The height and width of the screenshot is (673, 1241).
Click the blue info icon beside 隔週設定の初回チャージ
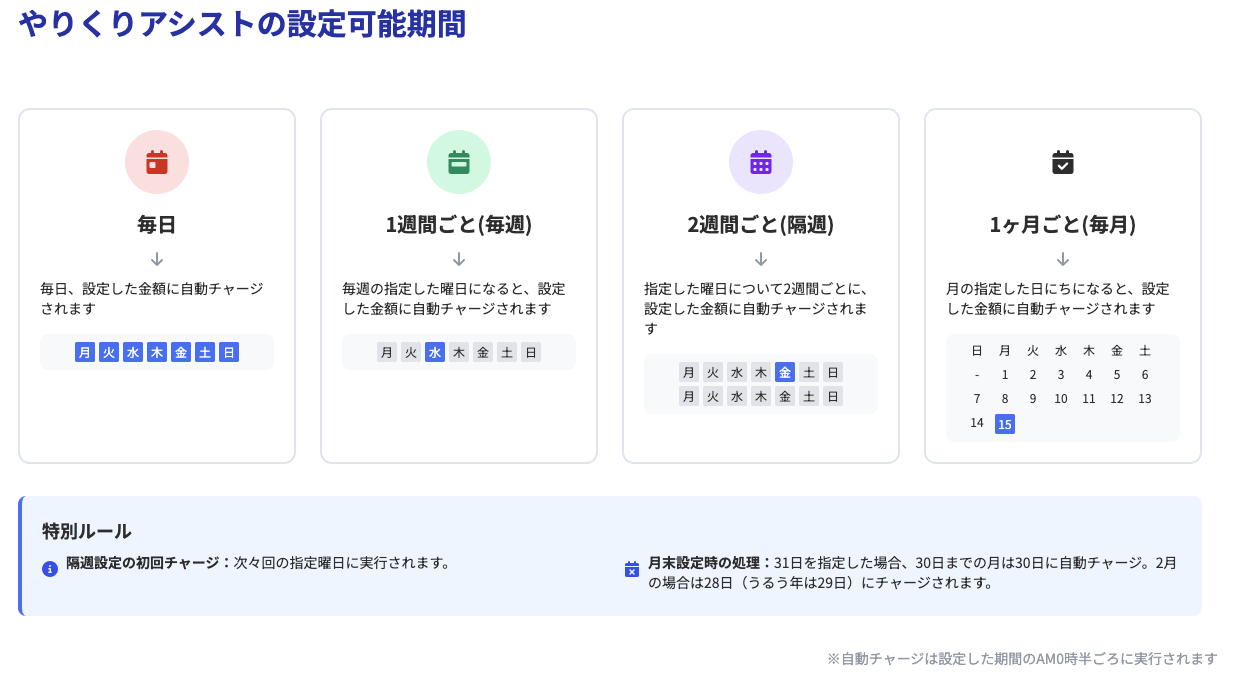coord(50,569)
